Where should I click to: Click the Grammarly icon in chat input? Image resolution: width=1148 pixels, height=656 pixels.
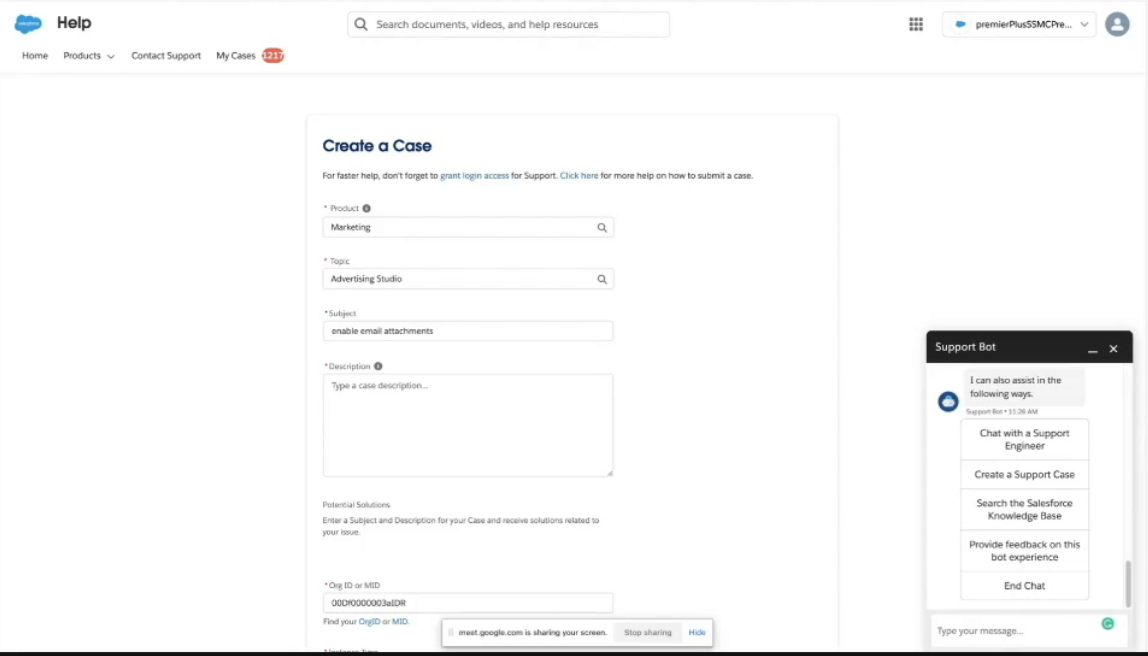pos(1108,624)
